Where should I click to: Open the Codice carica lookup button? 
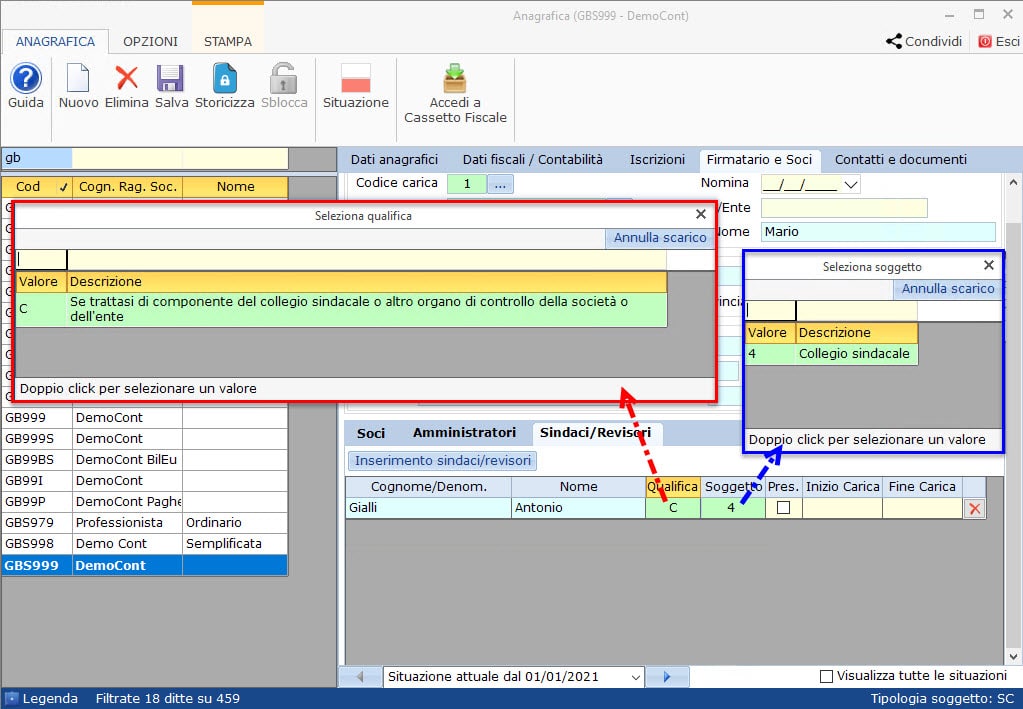(x=500, y=185)
